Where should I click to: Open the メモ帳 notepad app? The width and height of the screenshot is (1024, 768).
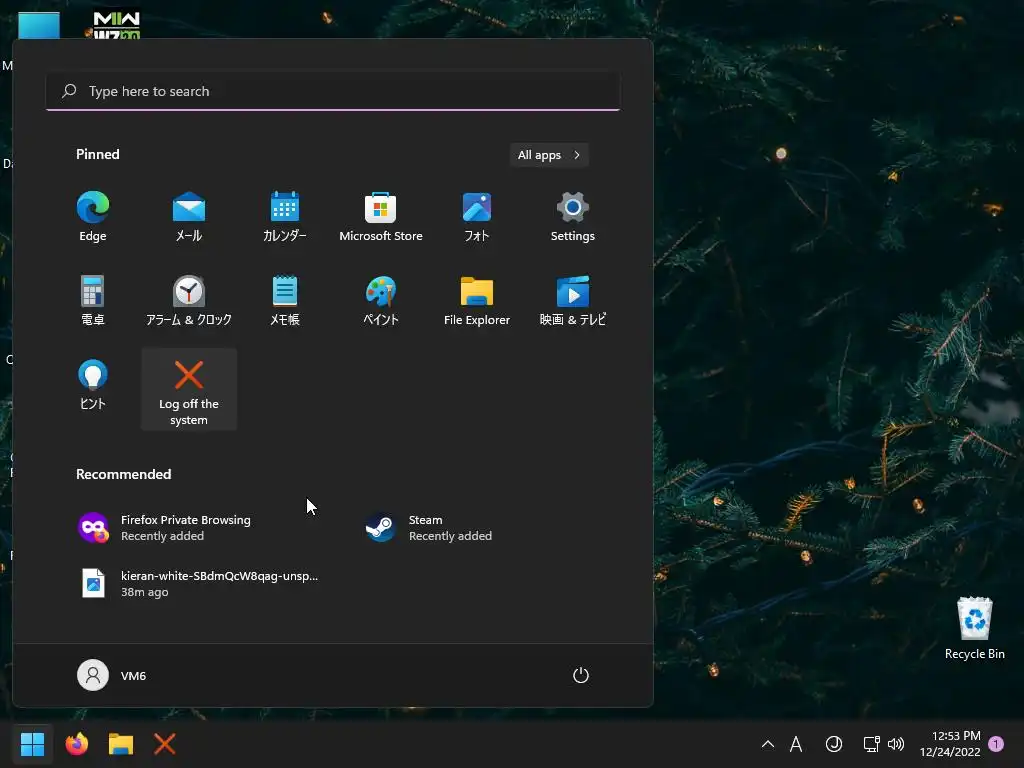click(x=285, y=300)
